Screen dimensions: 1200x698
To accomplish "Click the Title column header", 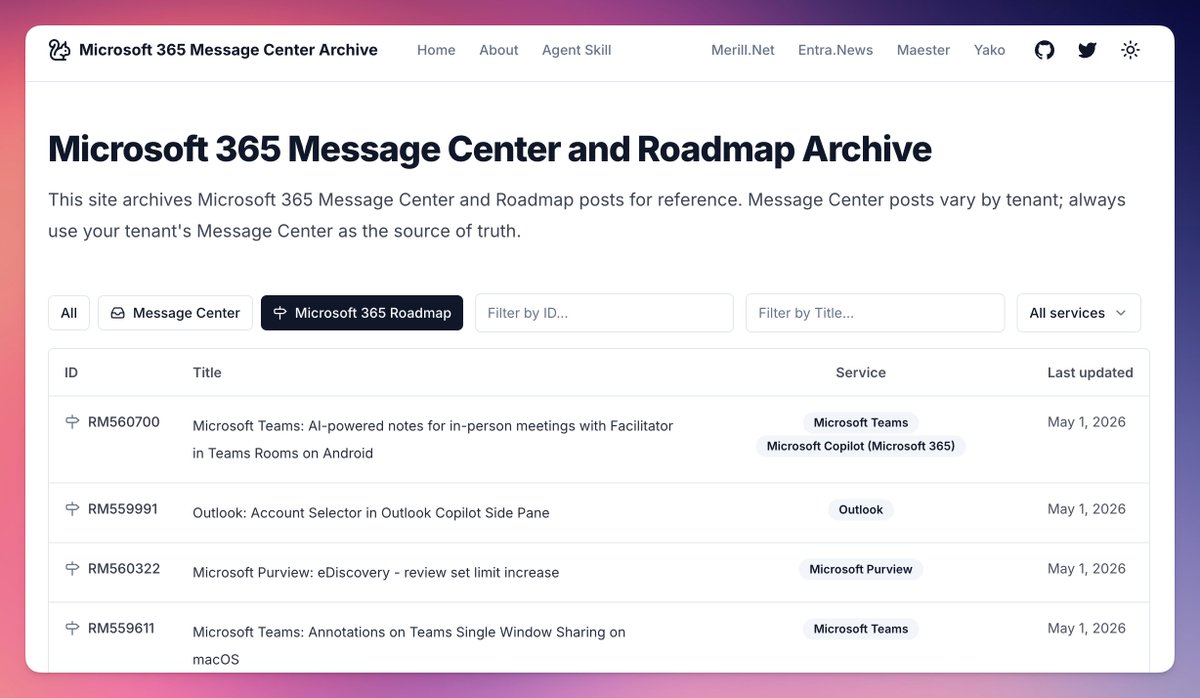I will tap(207, 372).
